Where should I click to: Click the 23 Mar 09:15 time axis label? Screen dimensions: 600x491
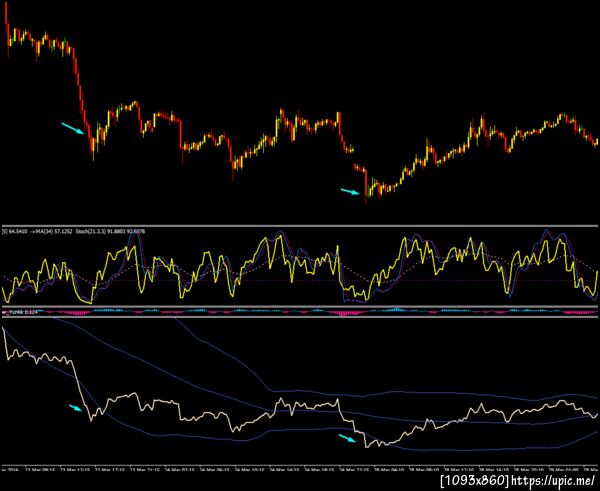point(40,470)
